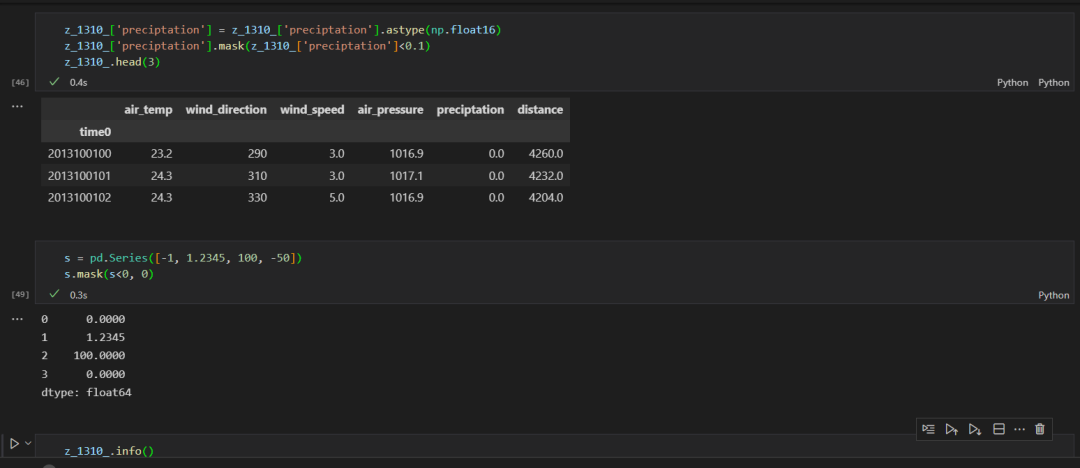Run the z_1310_.info() cell
Screen dimensions: 1080x468
14,443
